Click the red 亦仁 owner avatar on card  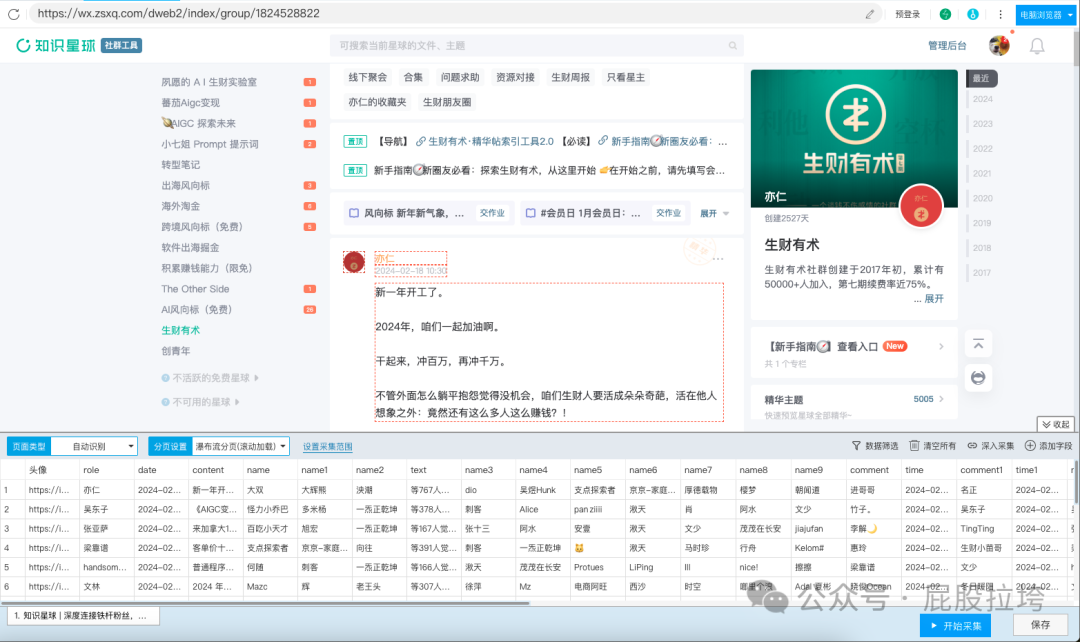[x=921, y=206]
